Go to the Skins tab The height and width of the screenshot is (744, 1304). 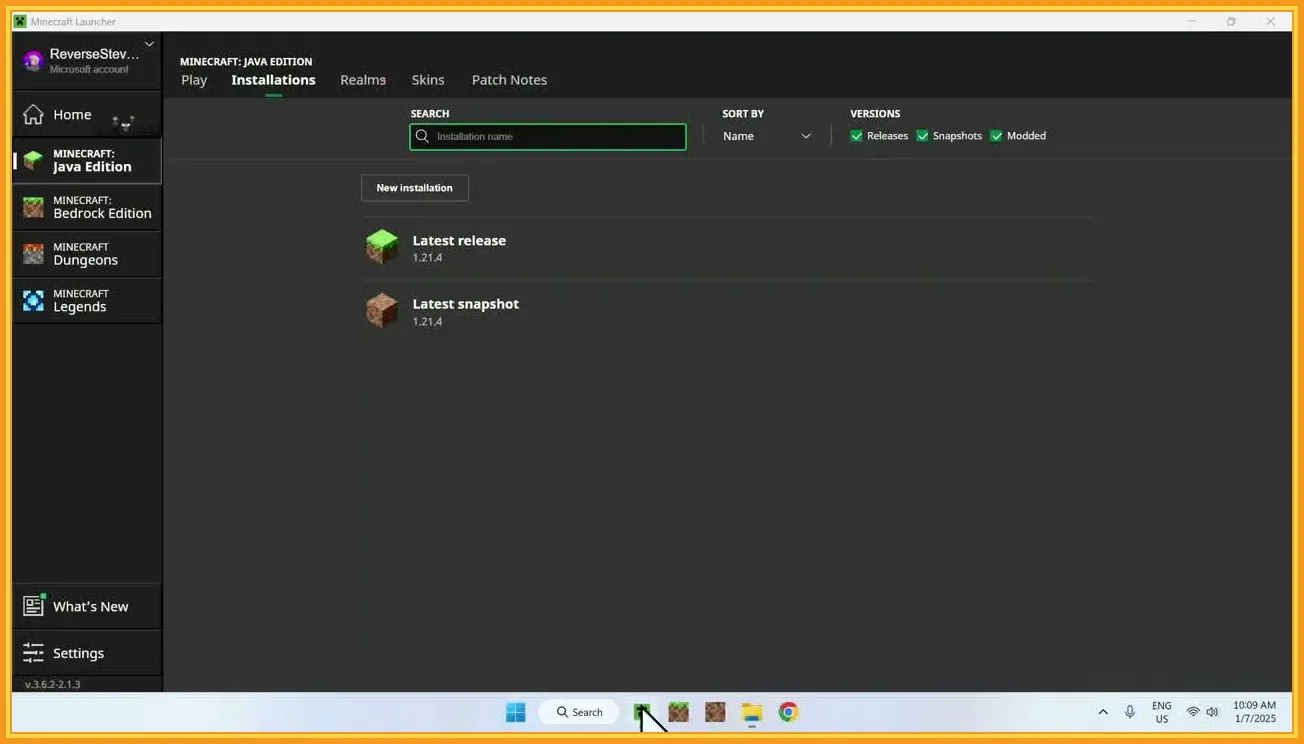coord(428,80)
